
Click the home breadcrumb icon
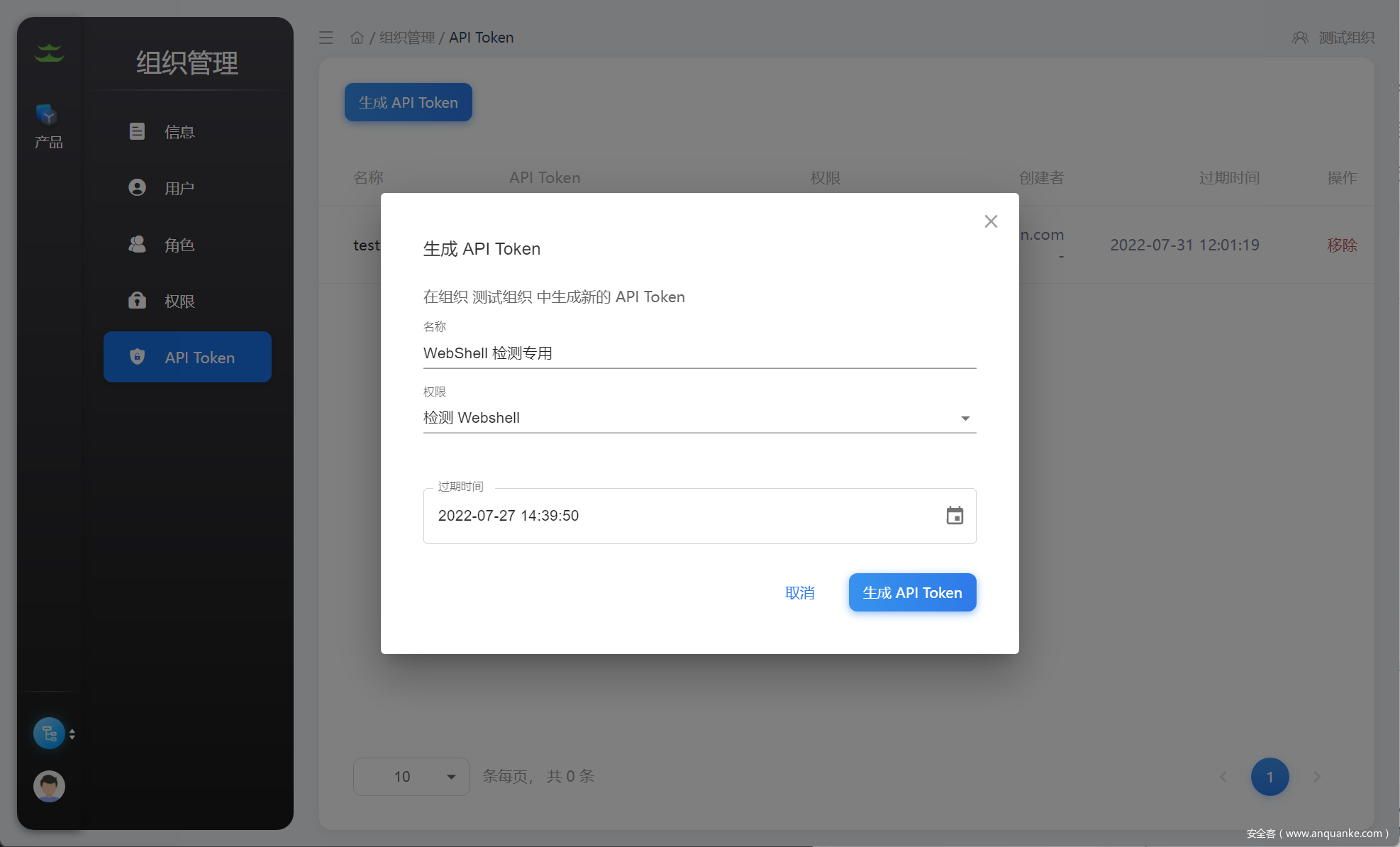point(357,38)
